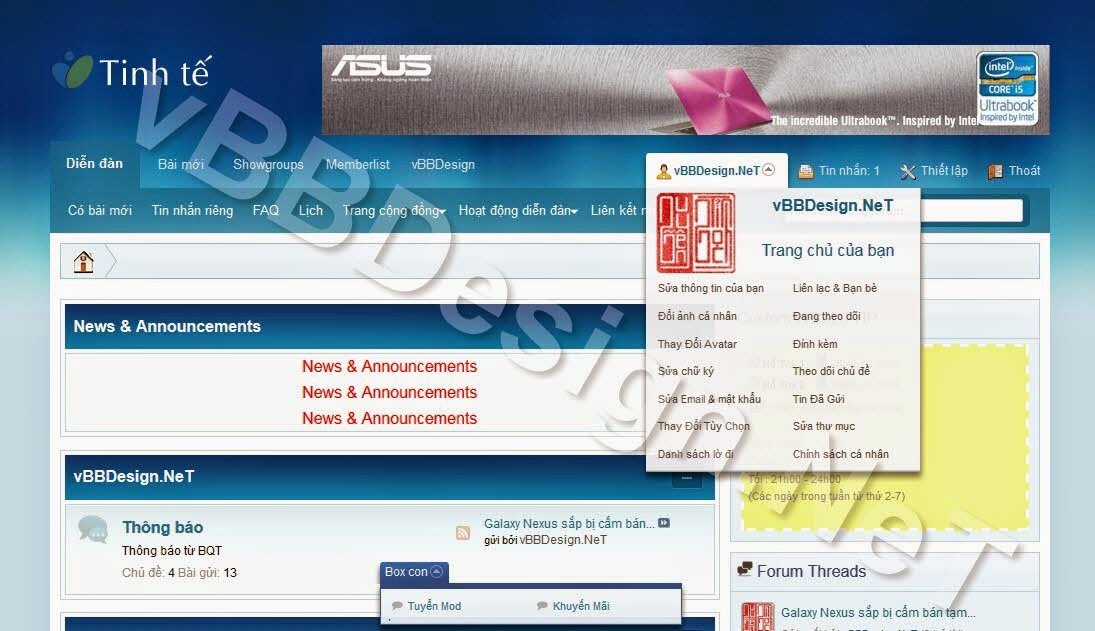Click the Forum Threads panel icon
Viewport: 1095px width, 631px height.
pos(745,569)
